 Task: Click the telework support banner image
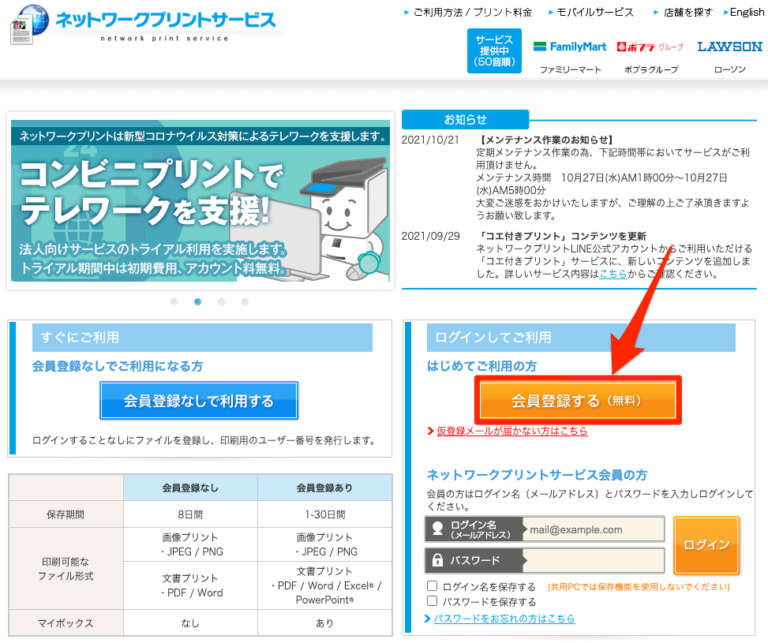point(200,200)
